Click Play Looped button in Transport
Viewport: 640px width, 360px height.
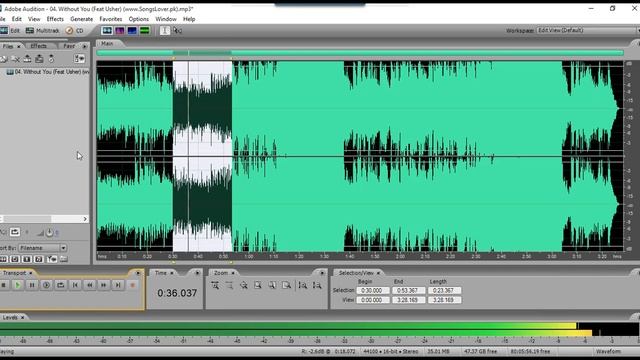pos(60,285)
